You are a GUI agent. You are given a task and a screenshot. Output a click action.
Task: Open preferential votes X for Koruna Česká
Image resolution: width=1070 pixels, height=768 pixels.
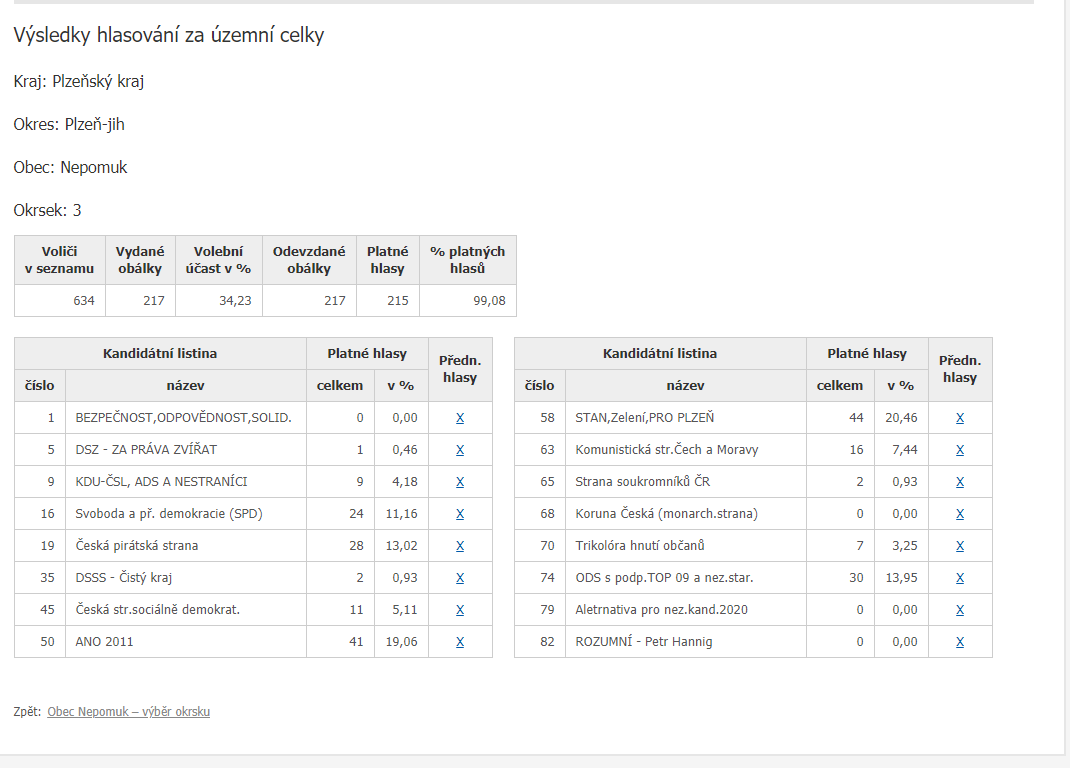pyautogui.click(x=960, y=514)
